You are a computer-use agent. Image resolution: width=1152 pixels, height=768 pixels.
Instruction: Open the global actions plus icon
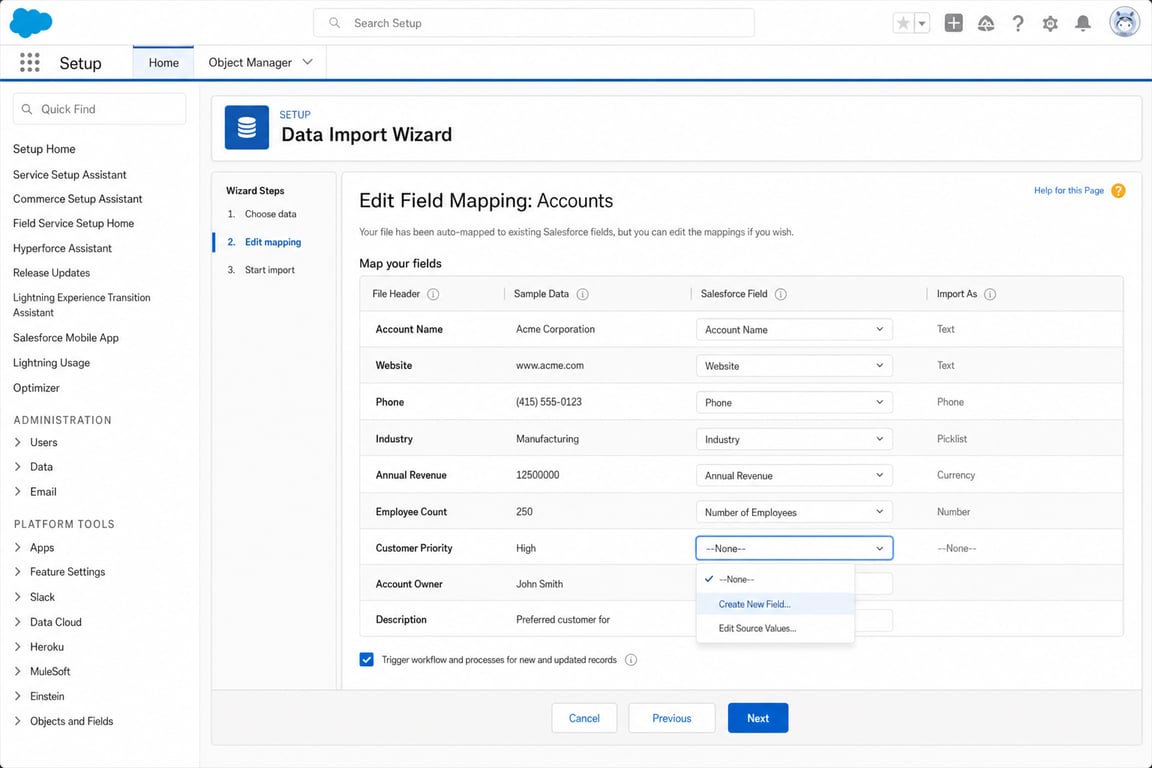point(954,24)
